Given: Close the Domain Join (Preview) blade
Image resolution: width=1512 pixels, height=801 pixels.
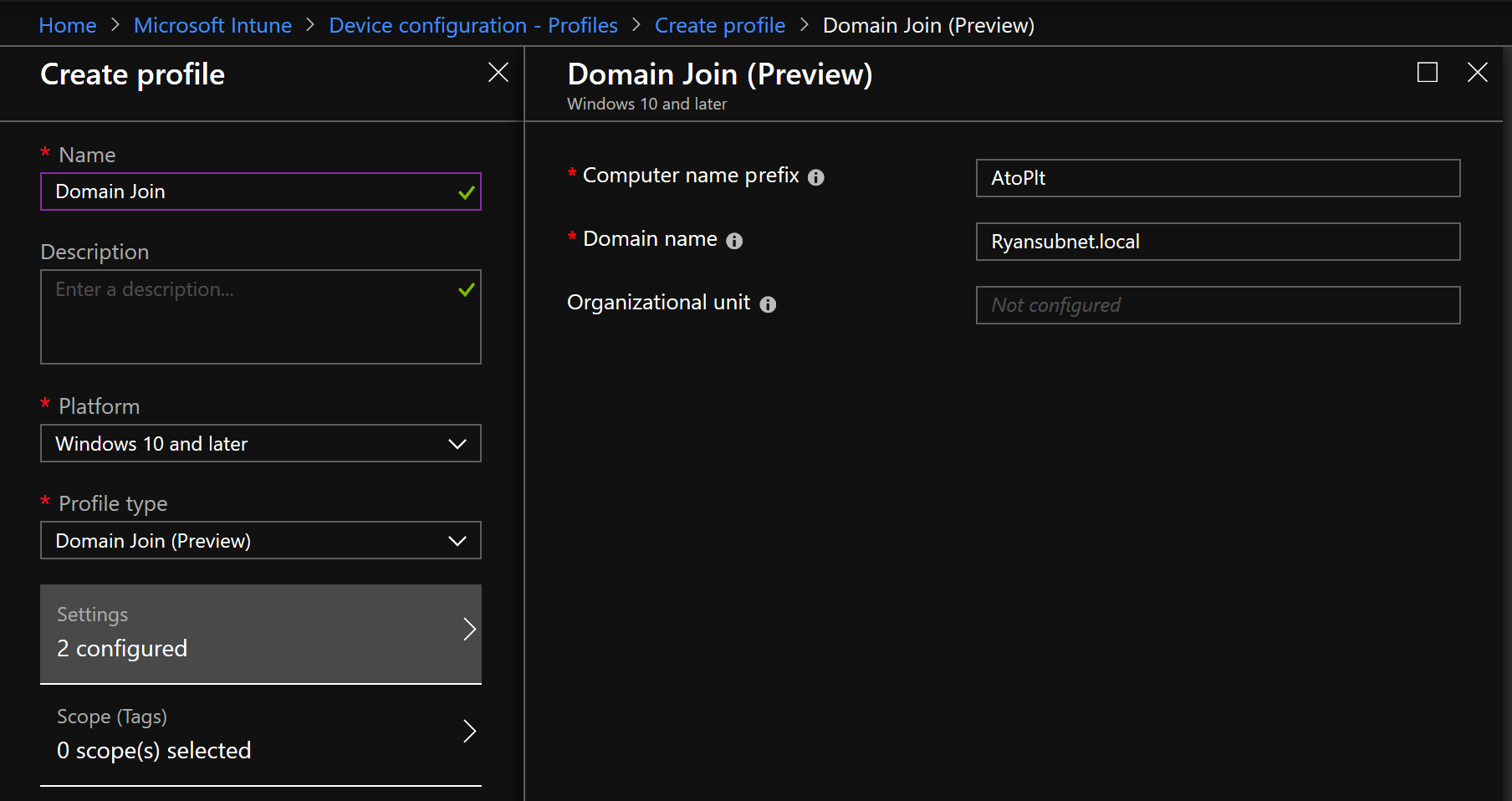Looking at the screenshot, I should [x=1478, y=73].
